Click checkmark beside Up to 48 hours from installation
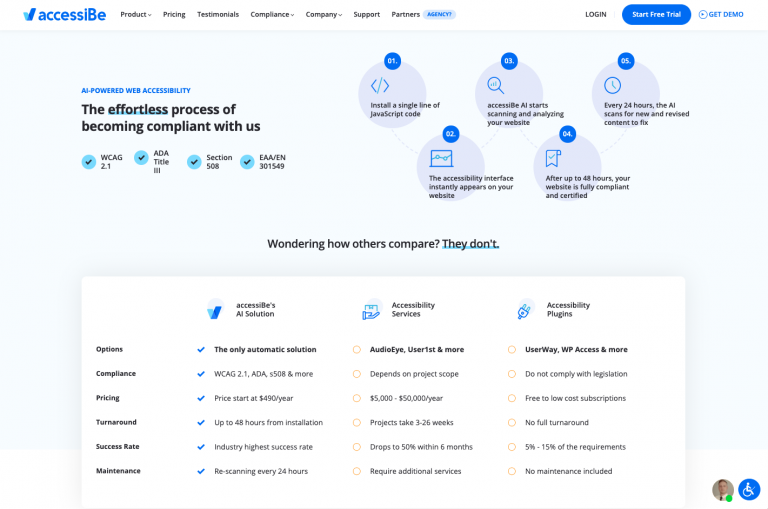This screenshot has height=509, width=768. (x=201, y=422)
